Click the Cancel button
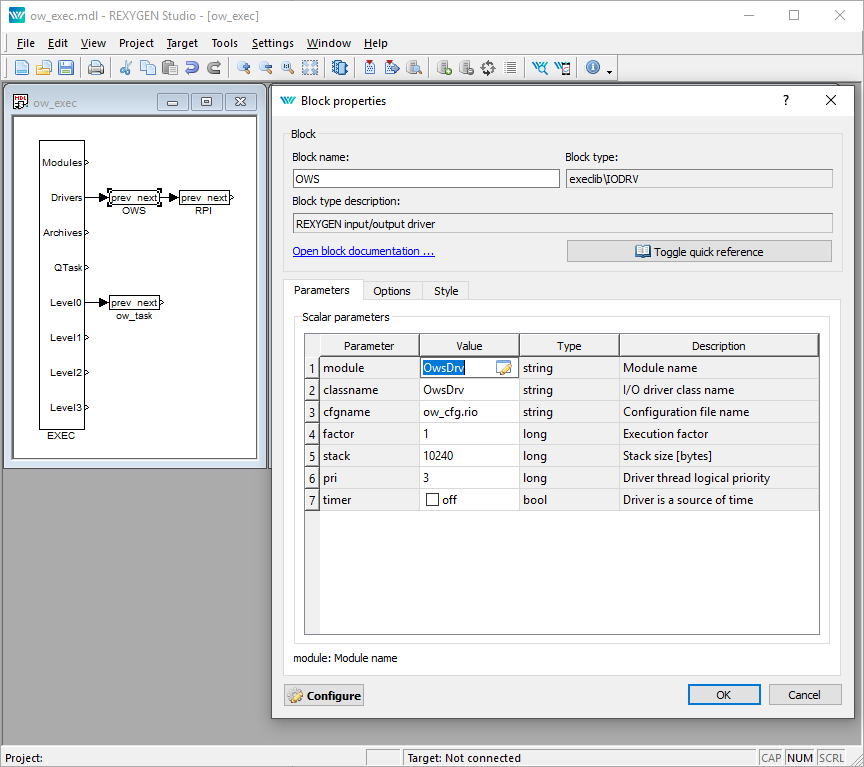864x767 pixels. 804,695
